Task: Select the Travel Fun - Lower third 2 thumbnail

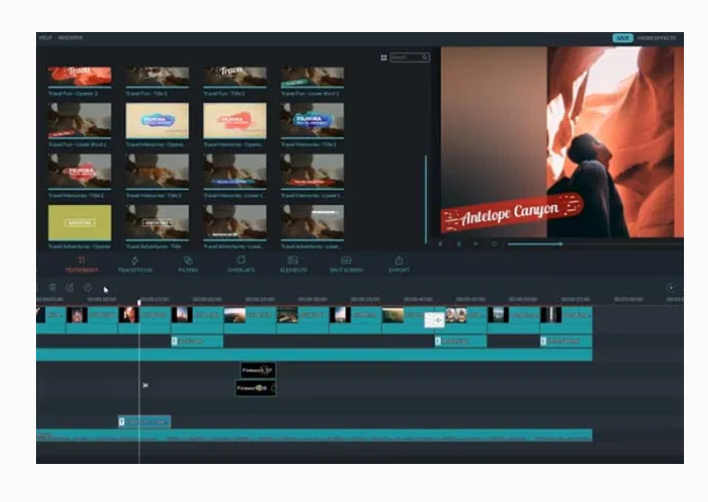Action: pyautogui.click(x=79, y=120)
